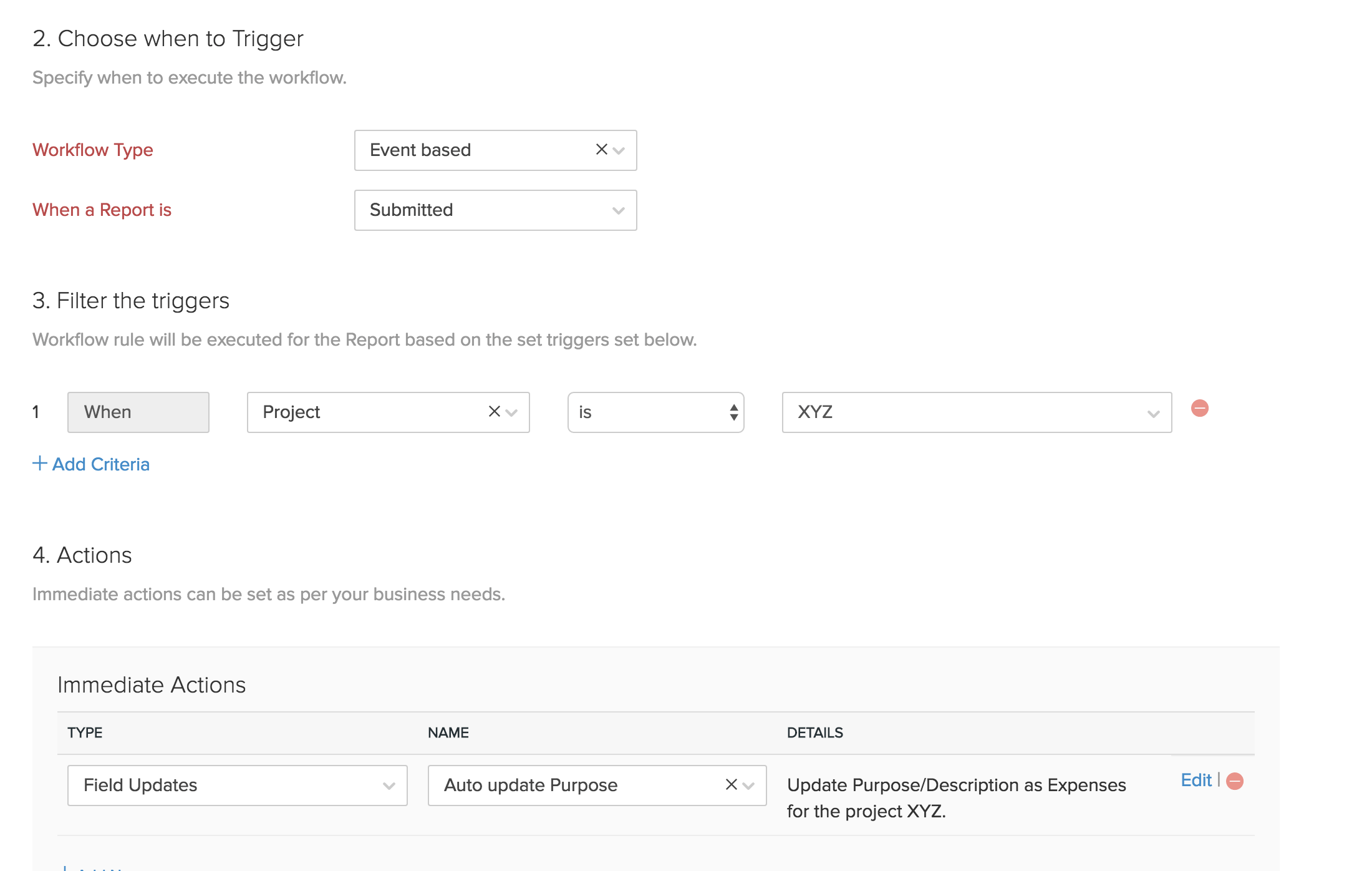This screenshot has height=871, width=1372.
Task: Expand the Auto update Purpose dropdown chevron
Action: click(x=749, y=786)
